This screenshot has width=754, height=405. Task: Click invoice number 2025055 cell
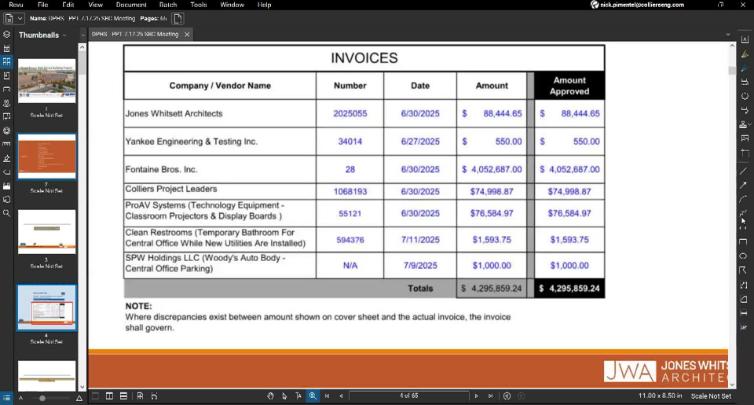350,114
